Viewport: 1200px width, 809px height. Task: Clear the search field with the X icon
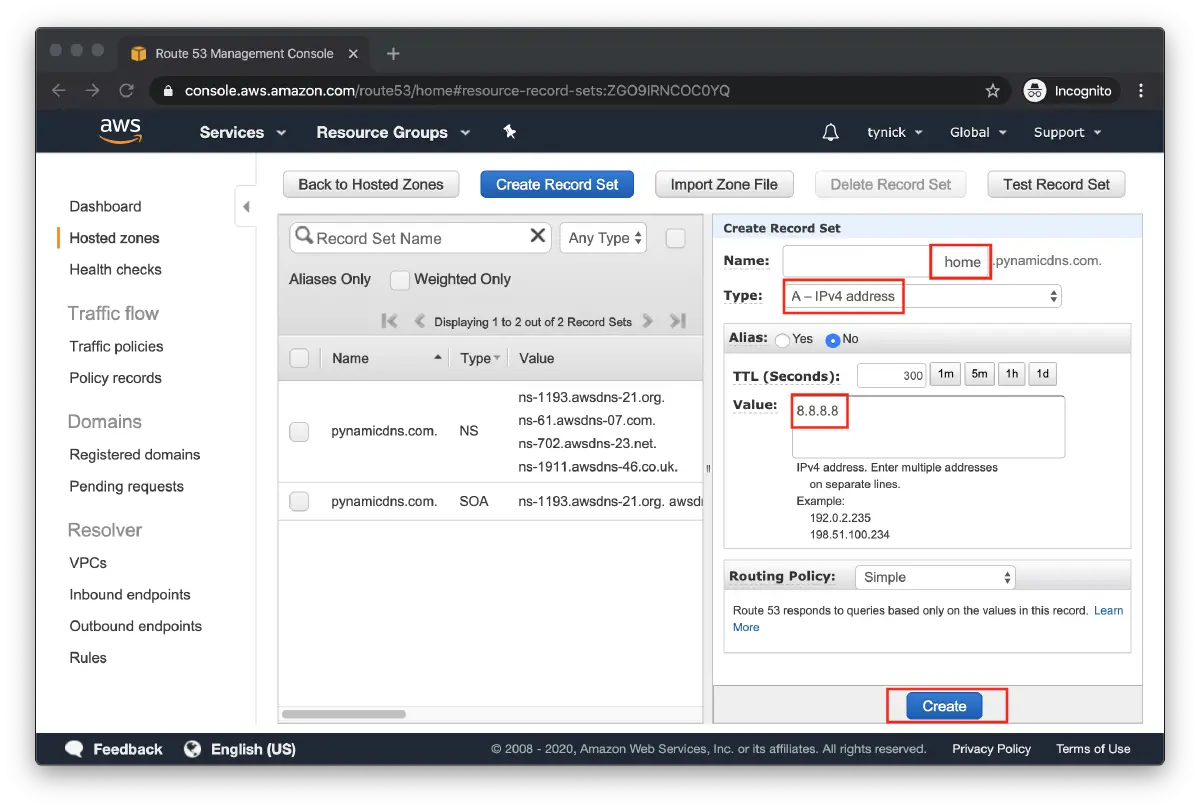point(537,237)
